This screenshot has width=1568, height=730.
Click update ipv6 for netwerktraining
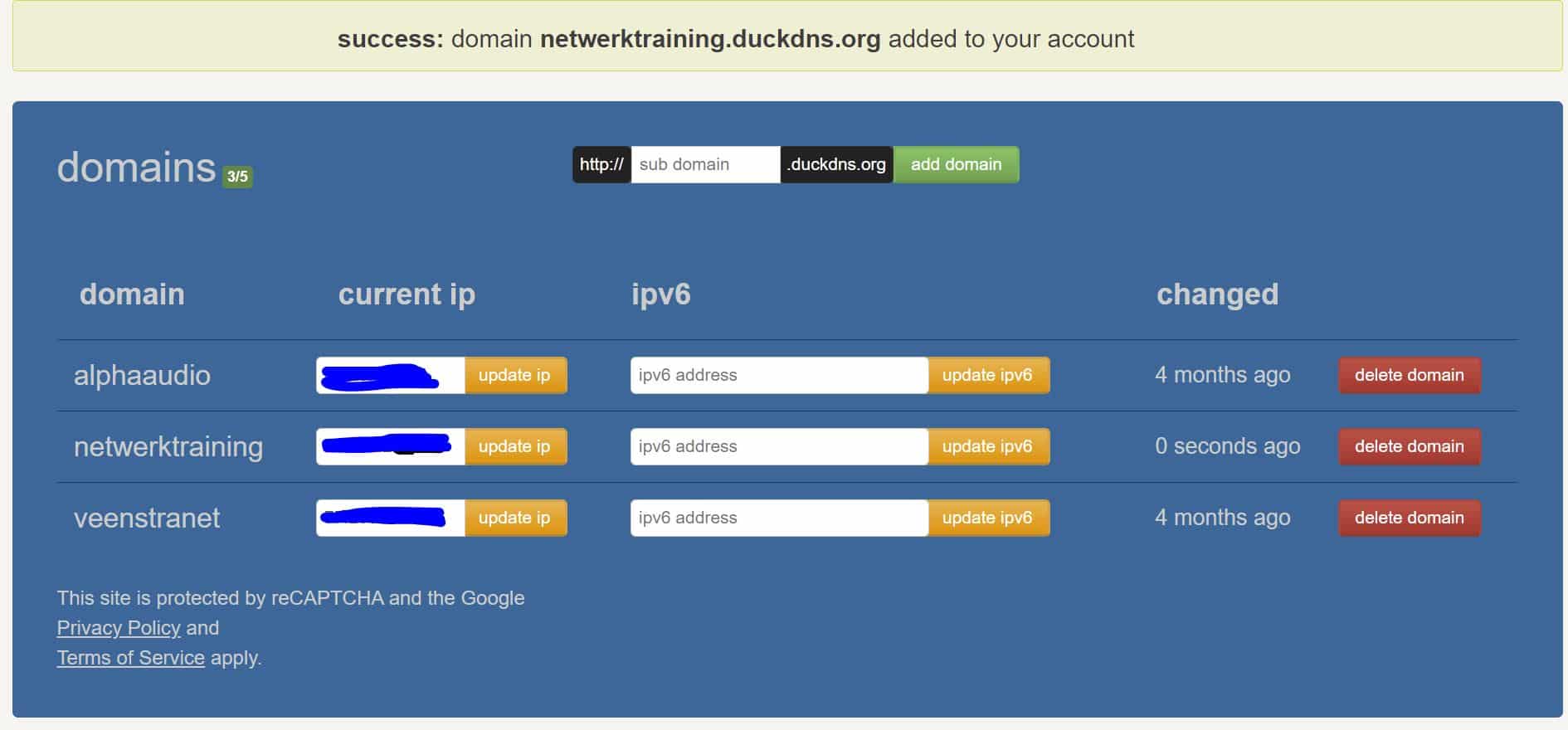click(987, 446)
